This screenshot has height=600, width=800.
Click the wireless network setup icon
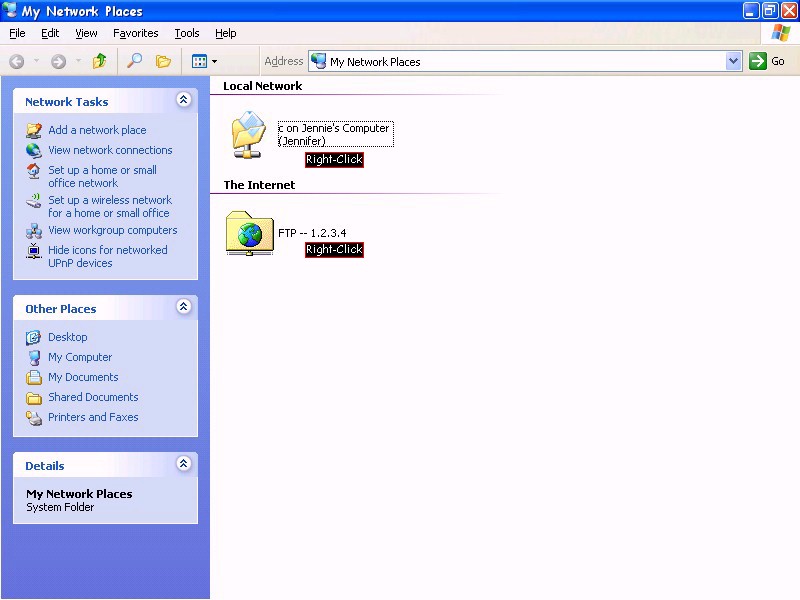pyautogui.click(x=34, y=201)
